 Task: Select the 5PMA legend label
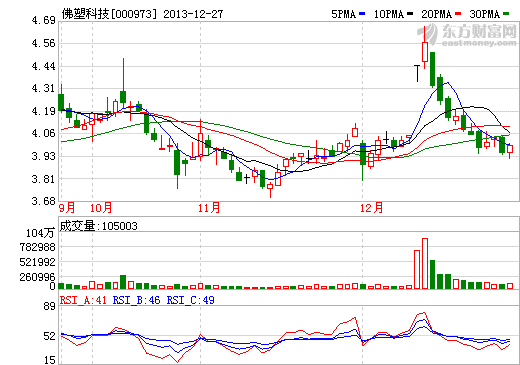point(344,14)
